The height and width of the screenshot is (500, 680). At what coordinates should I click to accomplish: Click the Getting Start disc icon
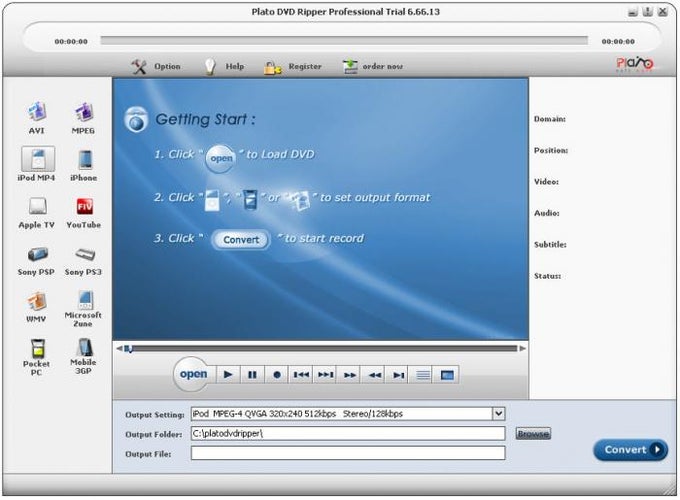click(x=136, y=119)
